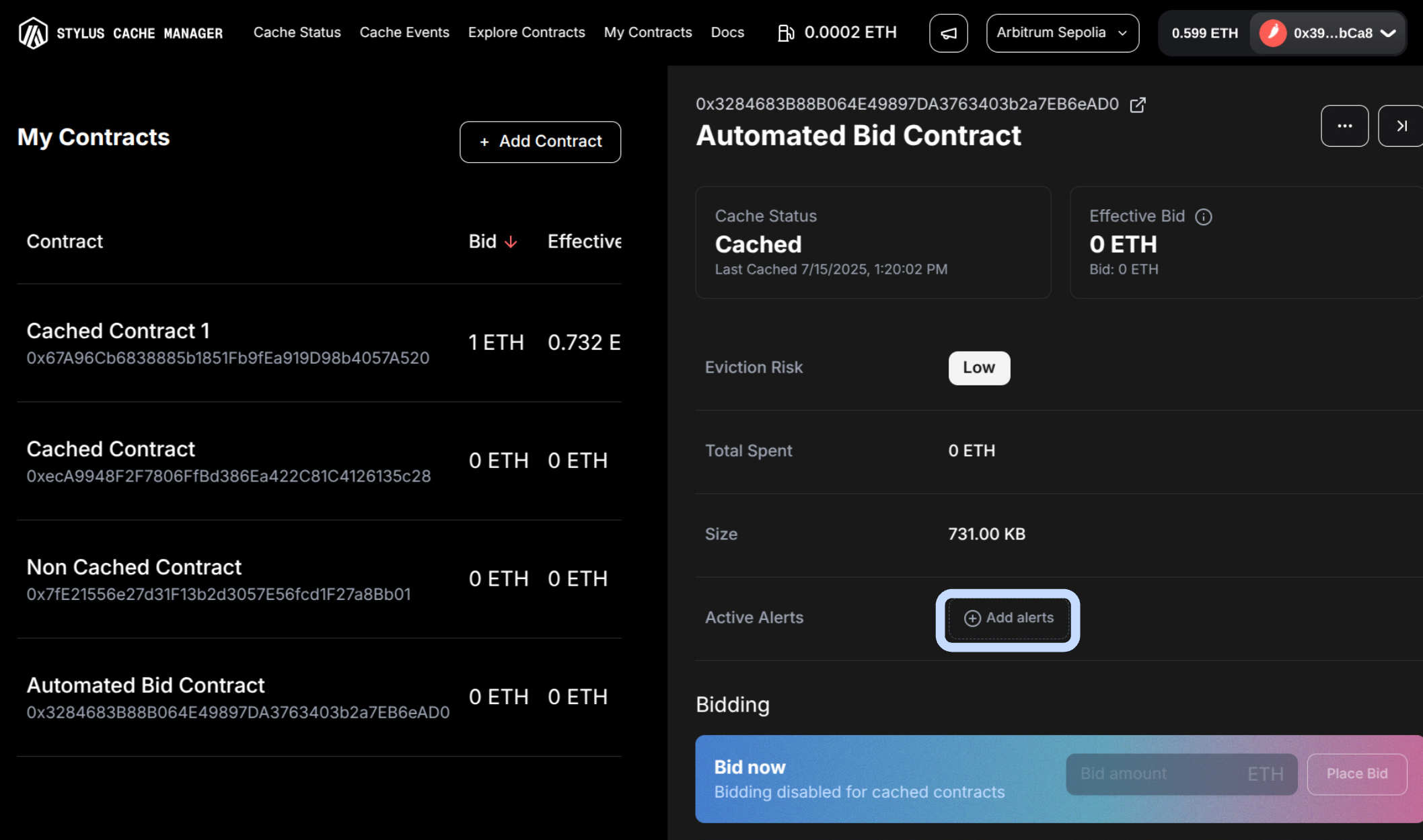Image resolution: width=1423 pixels, height=840 pixels.
Task: Click the Effective Bid info icon
Action: 1203,217
